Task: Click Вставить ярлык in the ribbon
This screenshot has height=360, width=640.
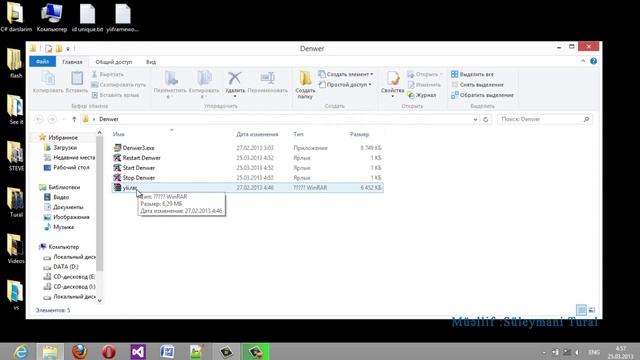Action: [x=115, y=95]
